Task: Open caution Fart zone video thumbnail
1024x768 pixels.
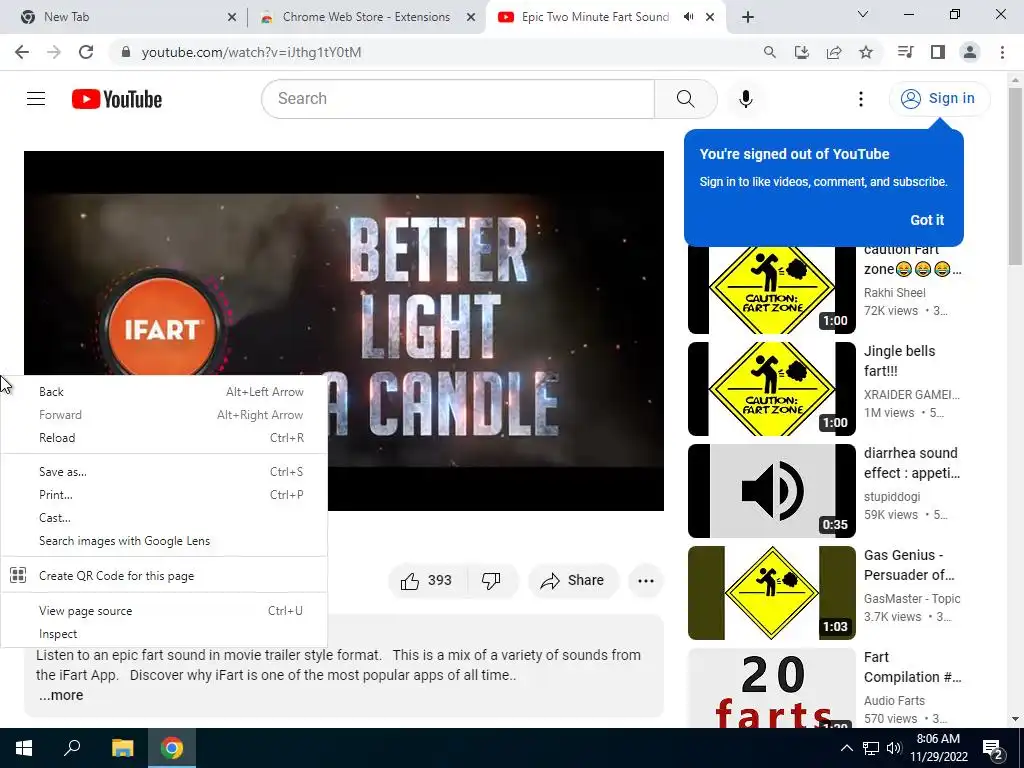Action: click(771, 291)
